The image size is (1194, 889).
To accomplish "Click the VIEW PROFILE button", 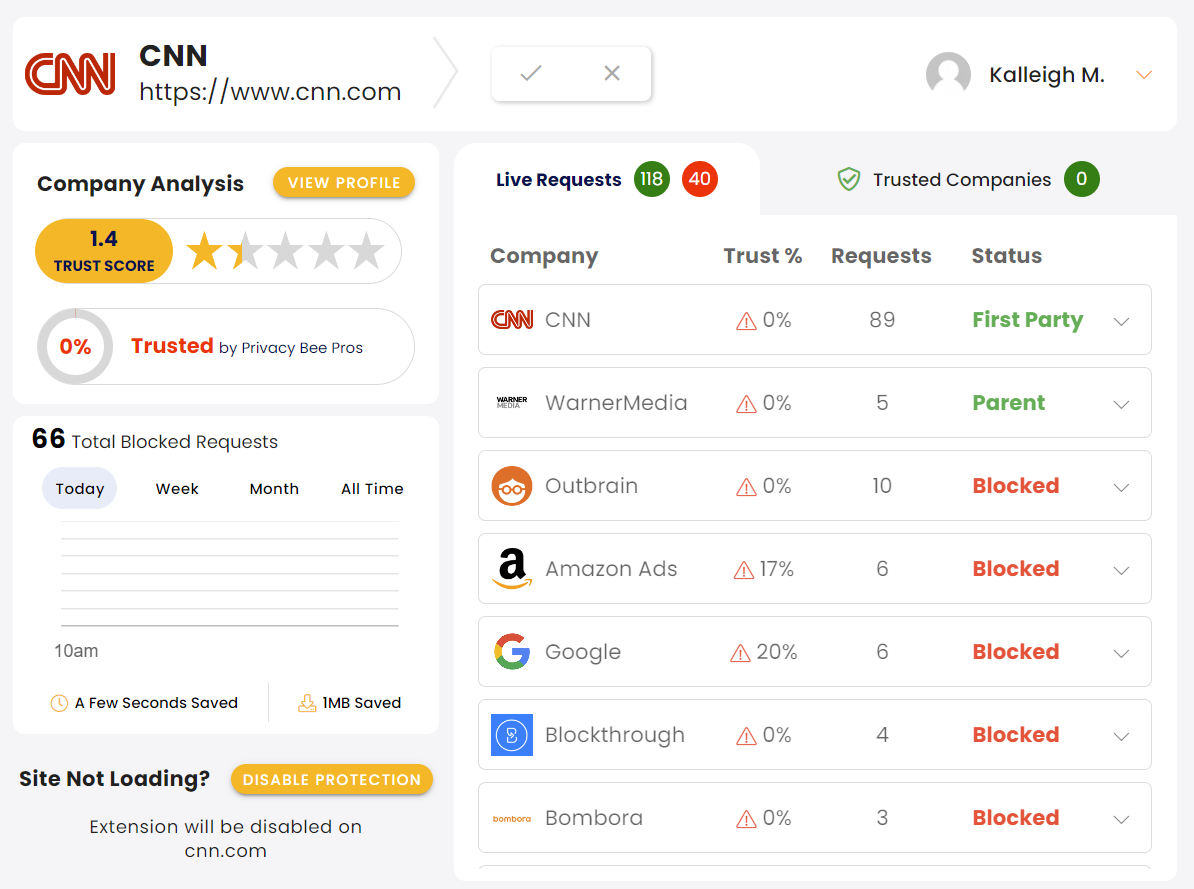I will 344,183.
